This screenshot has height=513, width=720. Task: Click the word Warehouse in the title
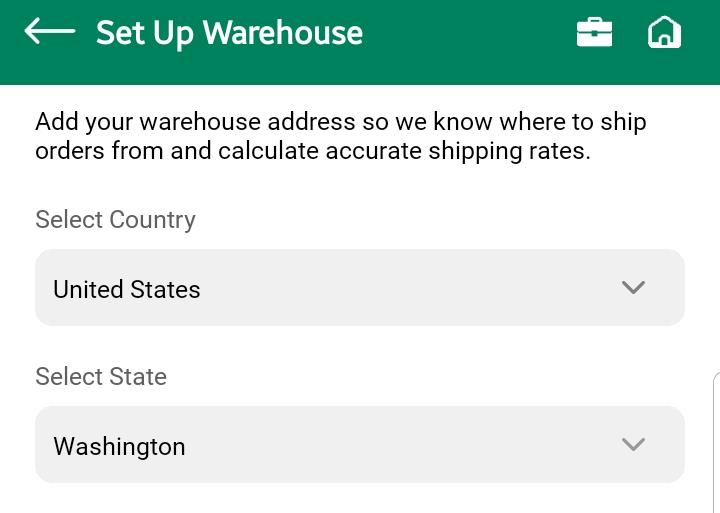(282, 33)
